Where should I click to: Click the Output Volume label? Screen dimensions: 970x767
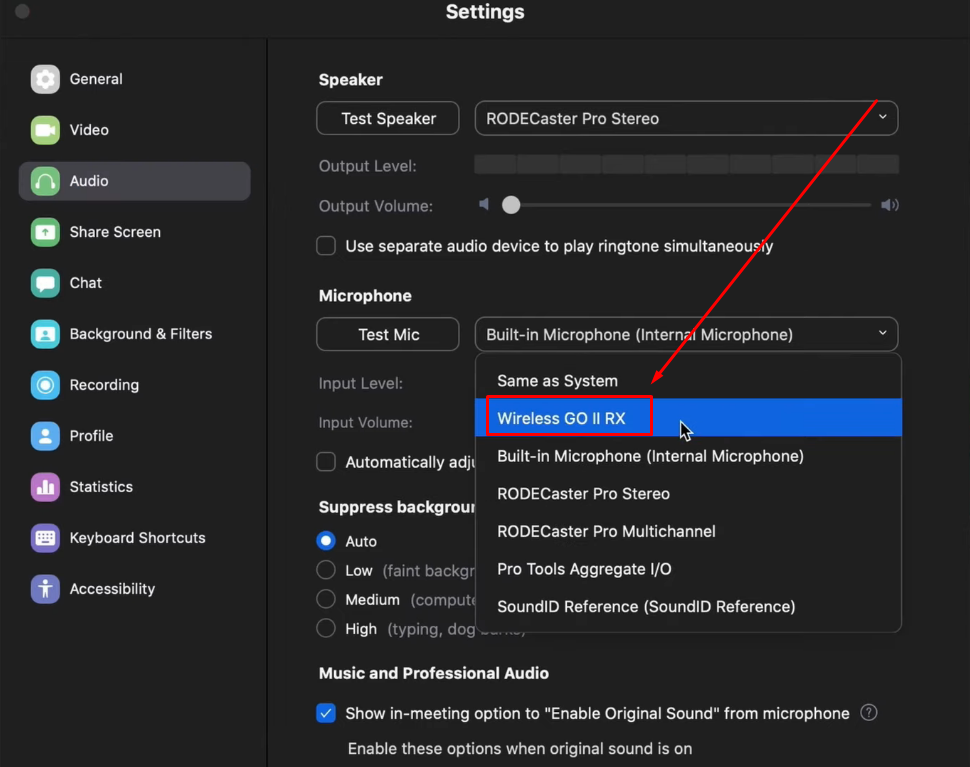pos(376,206)
